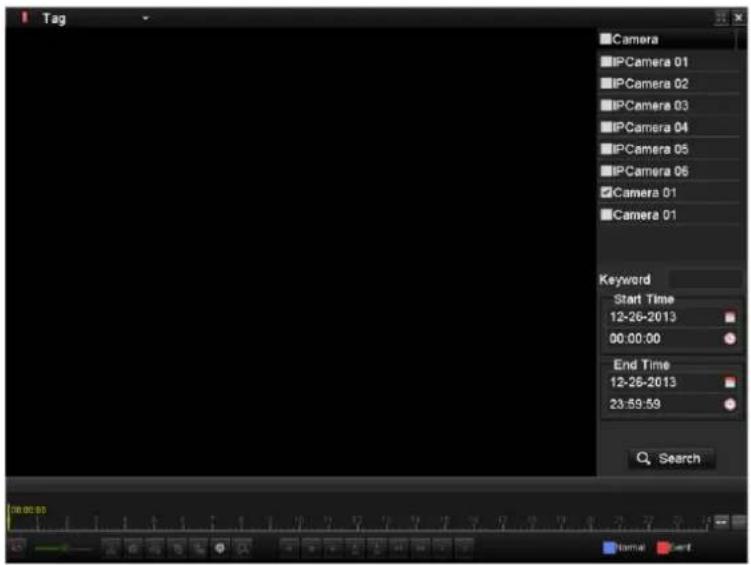This screenshot has width=751, height=565.
Task: Check the IPCamera 02 checkbox
Action: (x=606, y=83)
